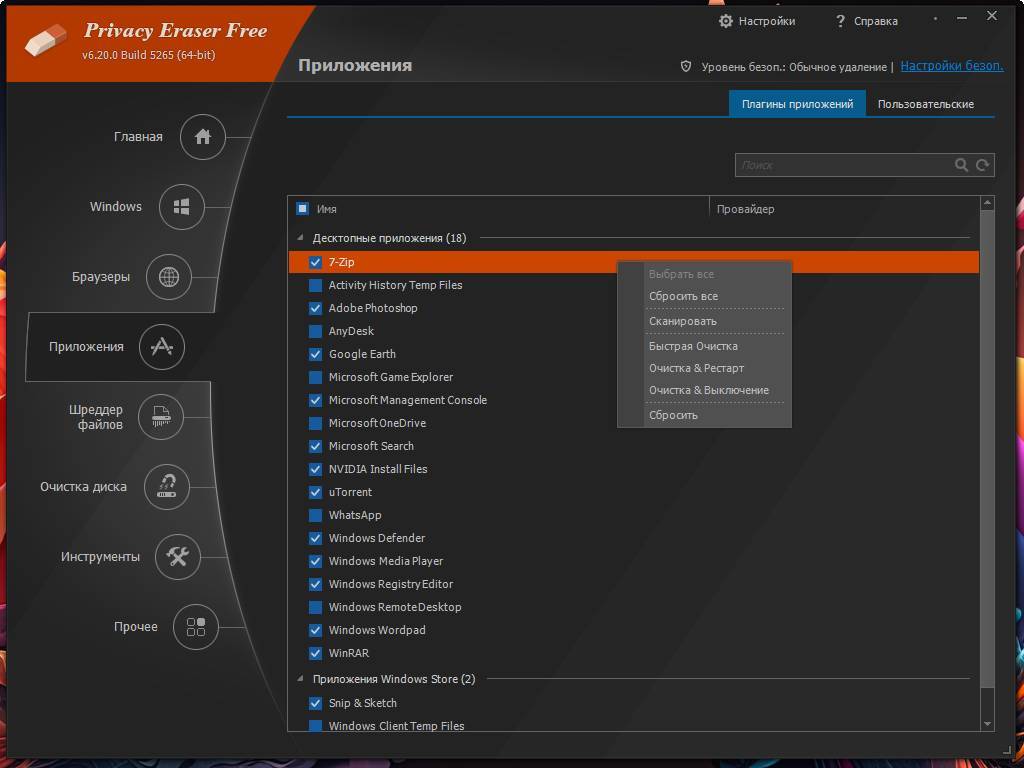Select the NVIDIA Install Files row

tap(633, 470)
